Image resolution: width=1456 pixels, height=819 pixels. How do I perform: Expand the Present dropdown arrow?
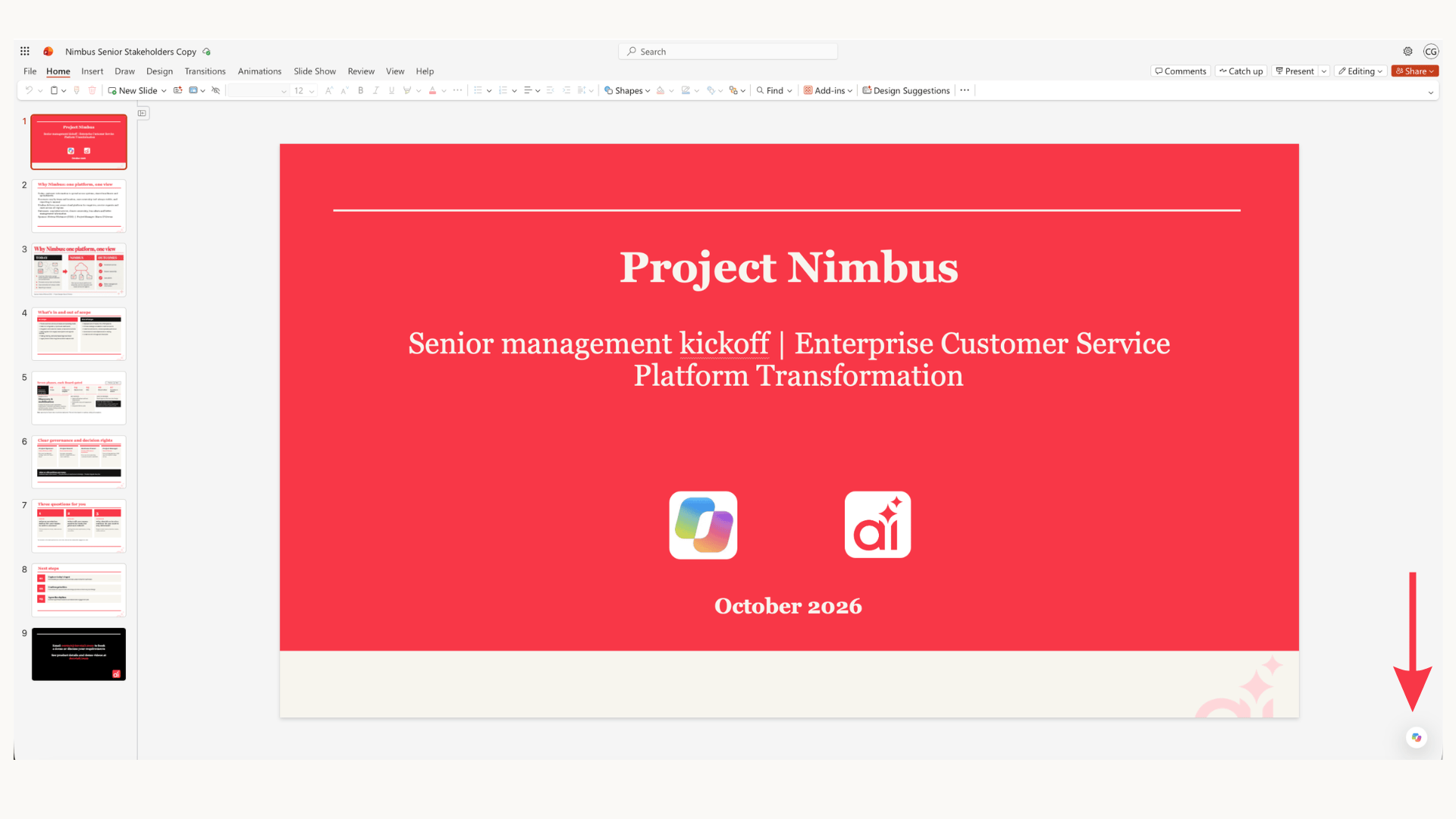click(x=1324, y=71)
